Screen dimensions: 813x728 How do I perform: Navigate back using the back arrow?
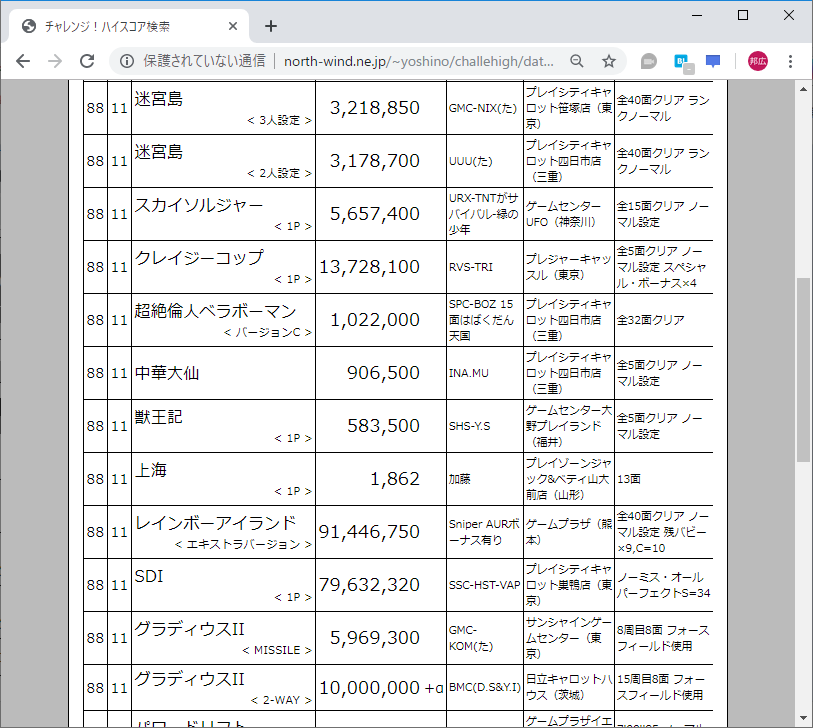(x=22, y=60)
